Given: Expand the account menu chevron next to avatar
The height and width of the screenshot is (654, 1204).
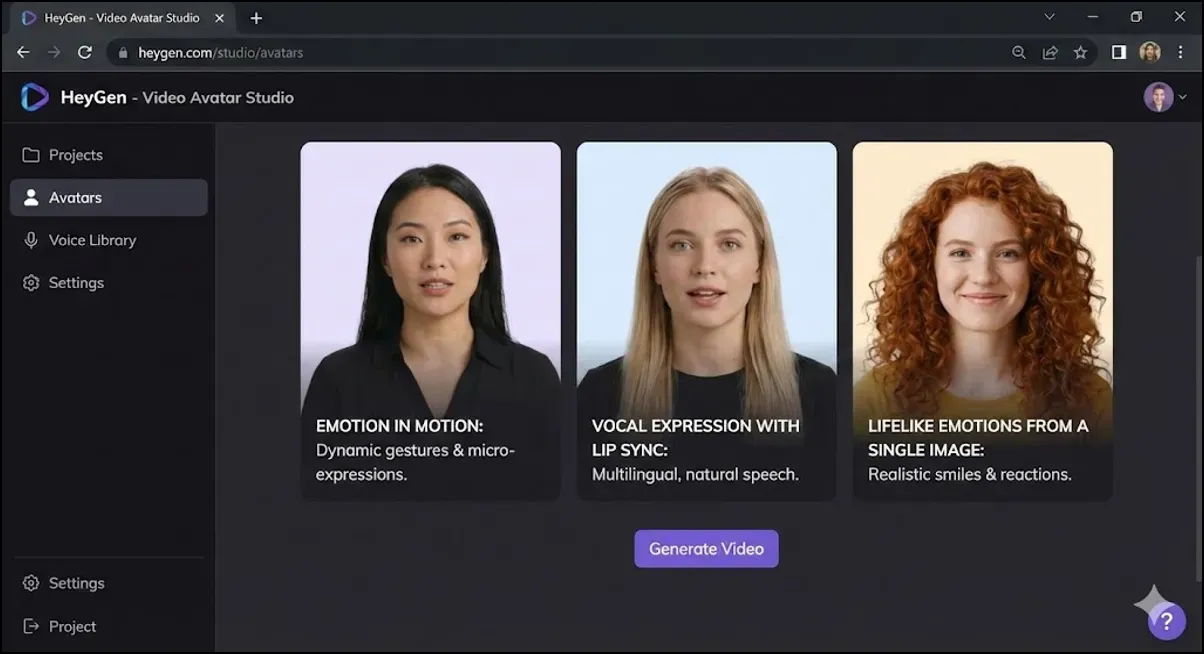Looking at the screenshot, I should [1181, 97].
